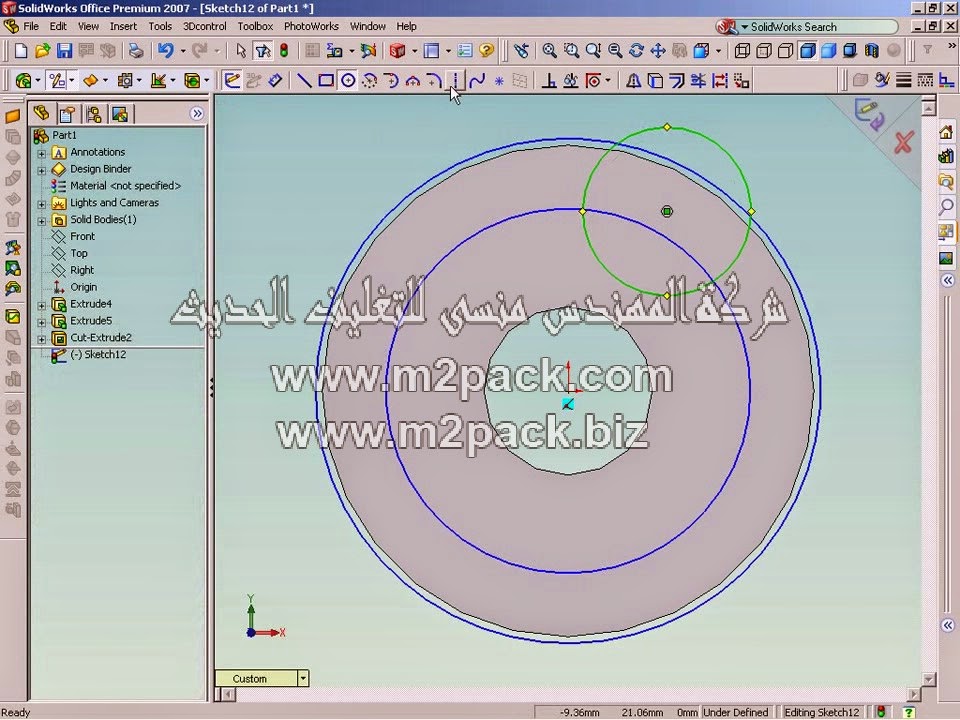
Task: Expand the Extrude4 feature
Action: click(x=41, y=305)
